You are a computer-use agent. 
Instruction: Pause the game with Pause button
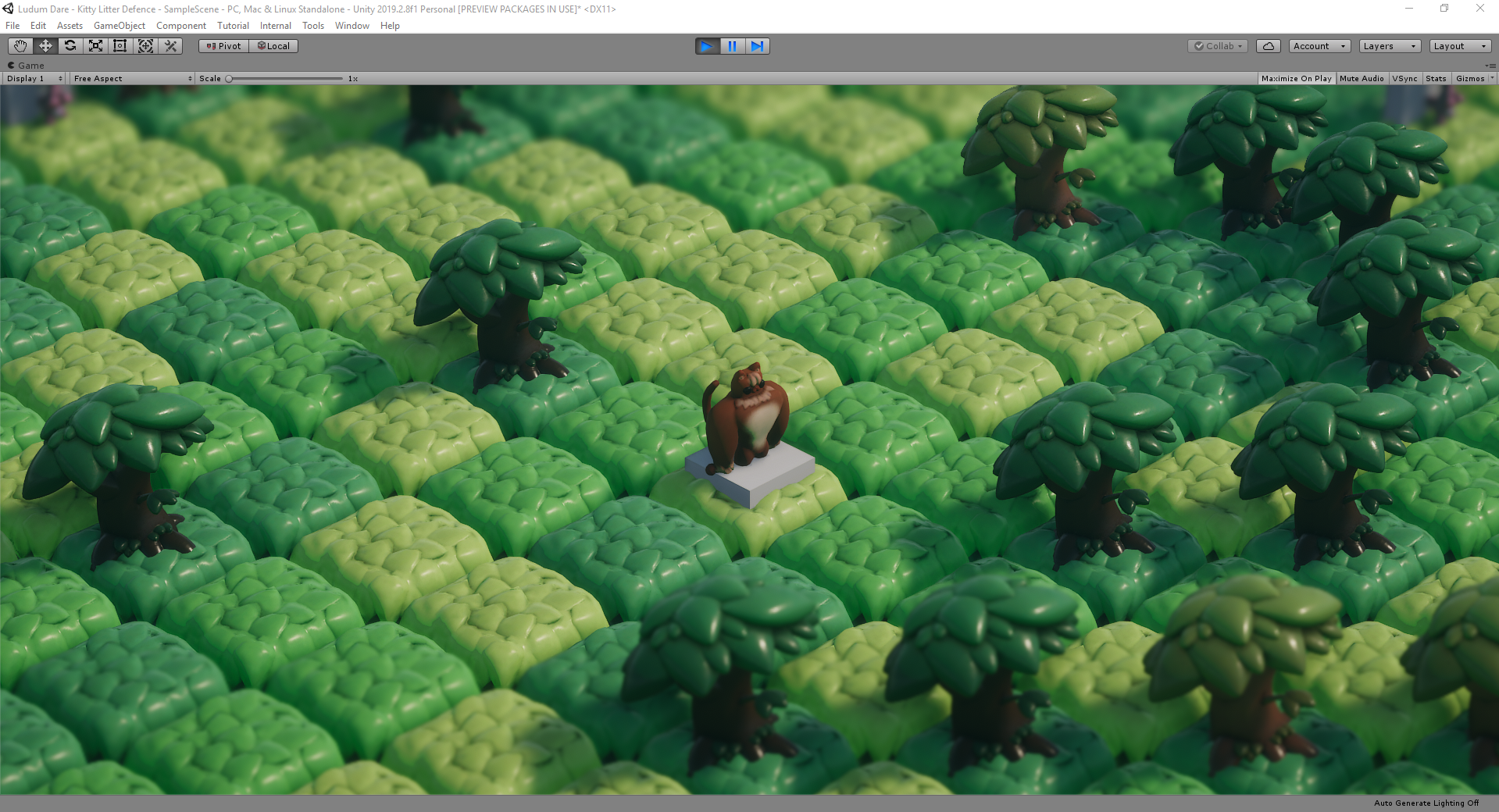[732, 46]
